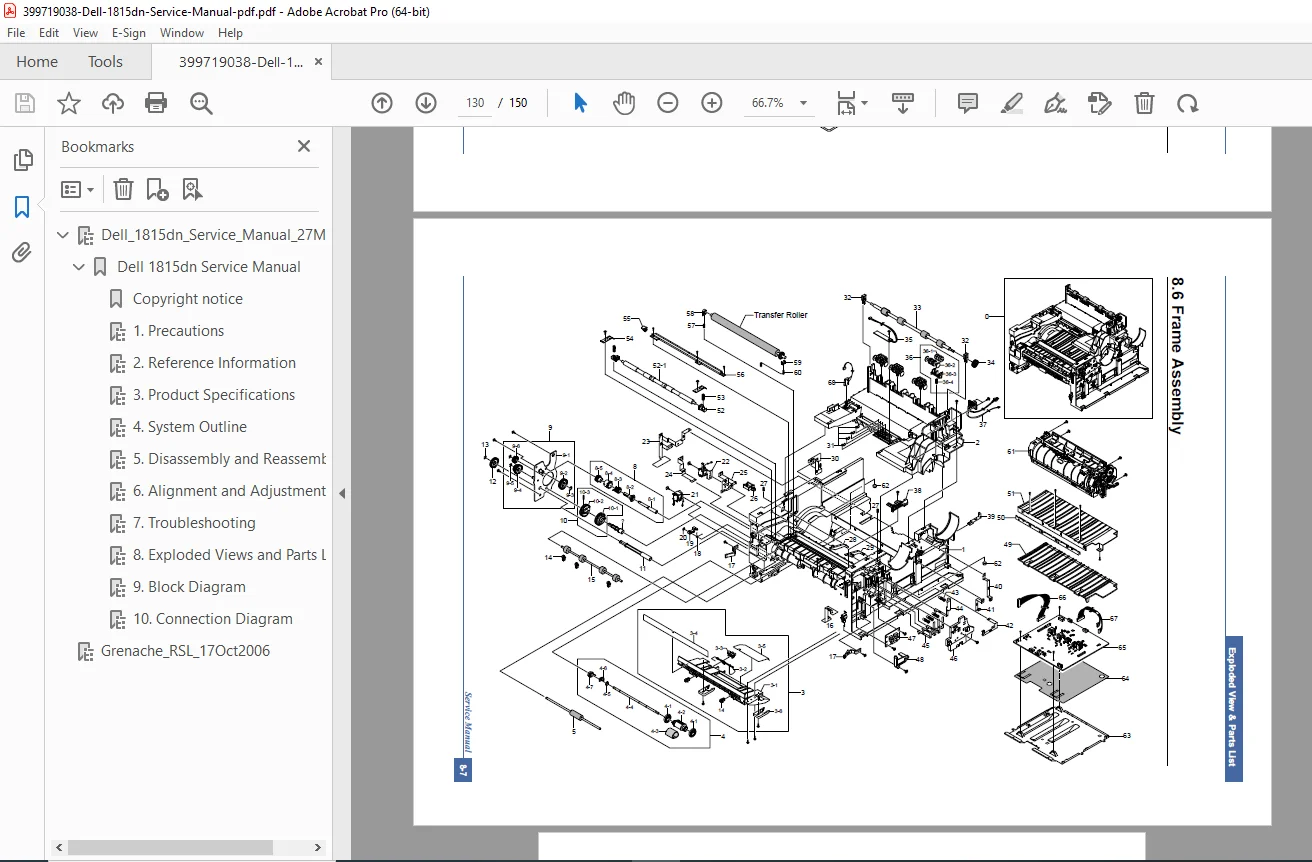Activate the Hand pan tool
The height and width of the screenshot is (862, 1312).
click(624, 103)
